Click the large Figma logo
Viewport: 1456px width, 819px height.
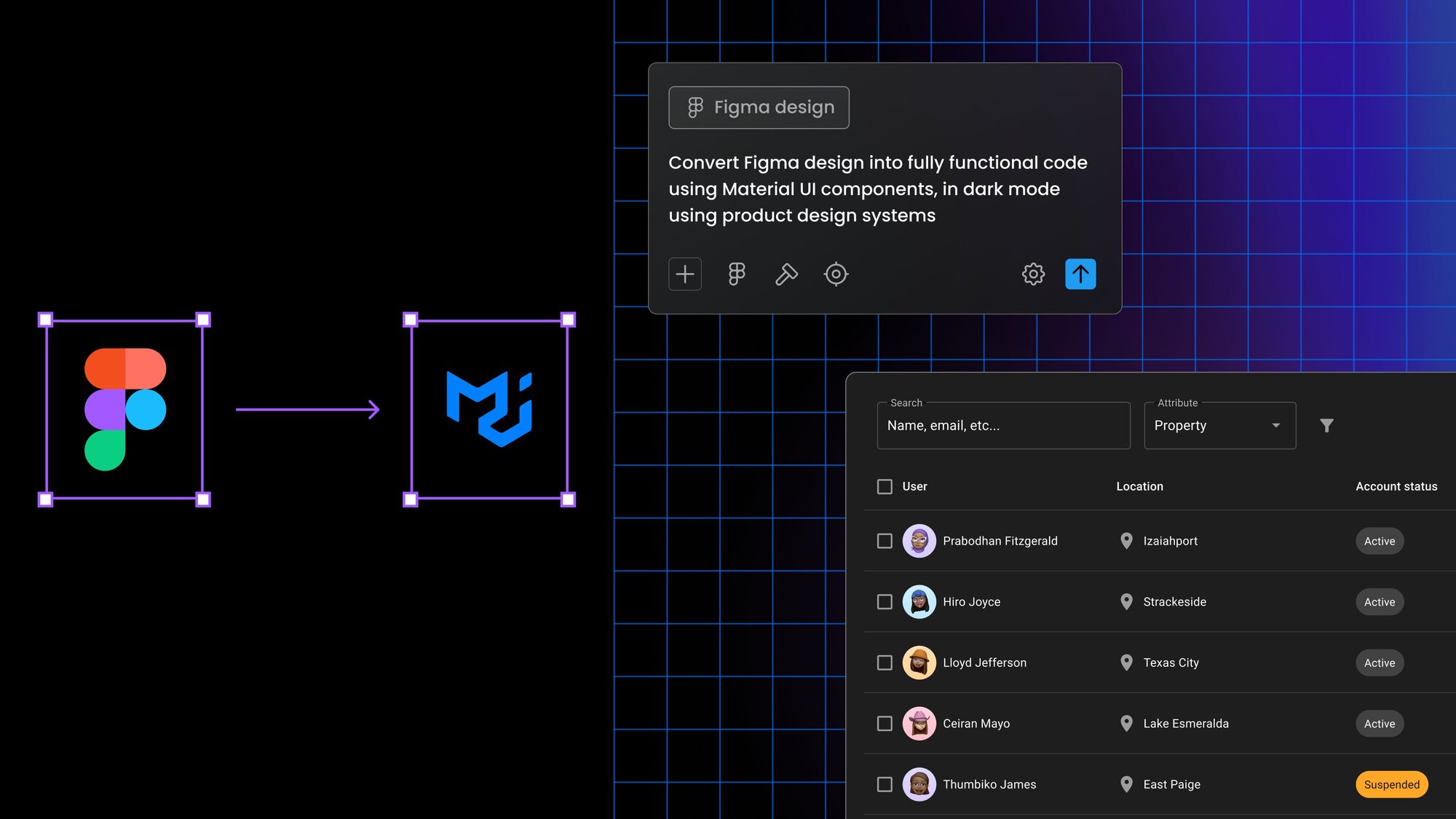(125, 409)
